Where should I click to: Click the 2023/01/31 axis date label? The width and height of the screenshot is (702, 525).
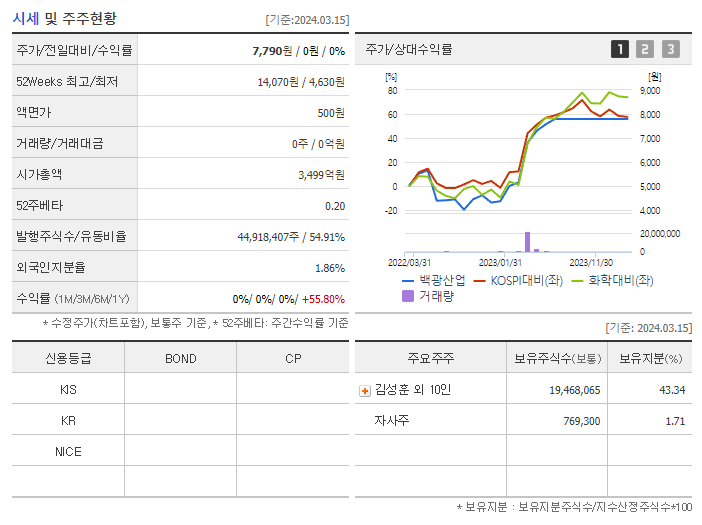500,263
